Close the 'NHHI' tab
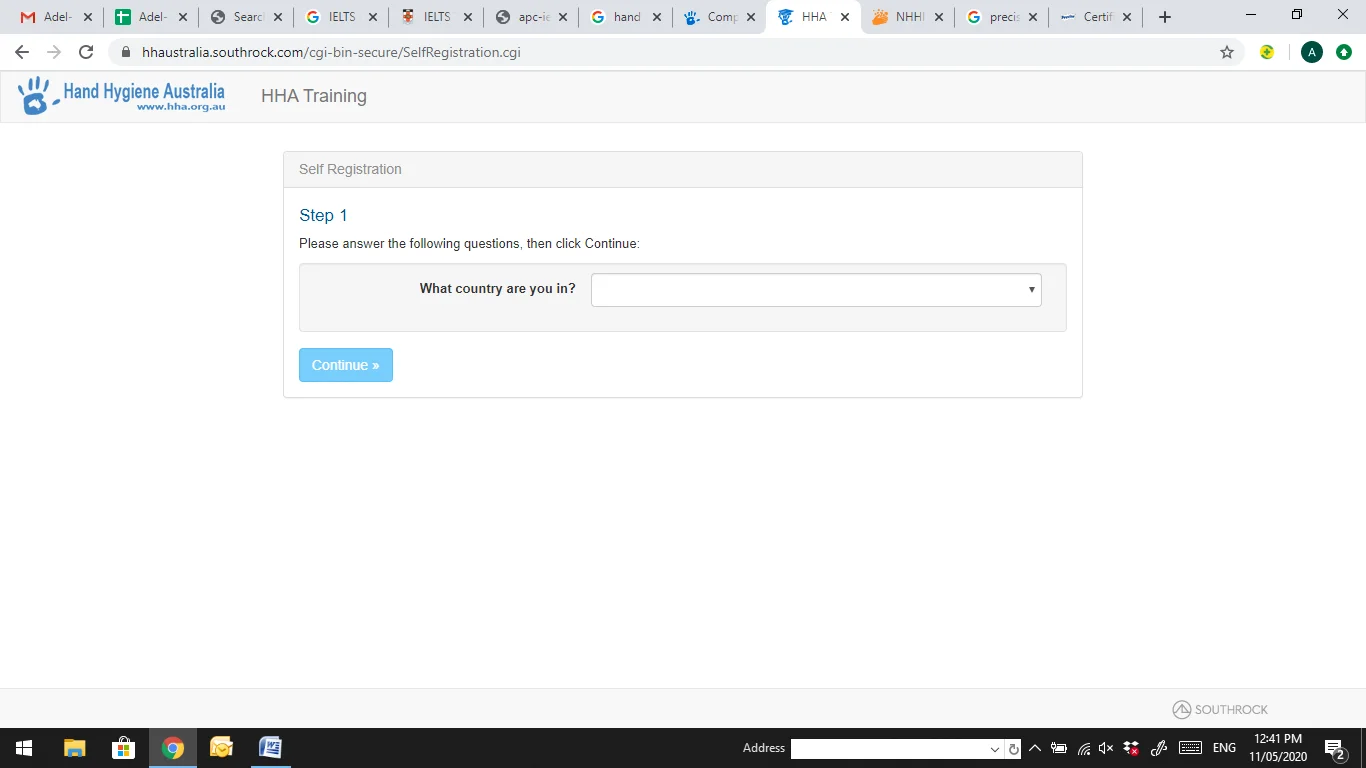 (939, 17)
